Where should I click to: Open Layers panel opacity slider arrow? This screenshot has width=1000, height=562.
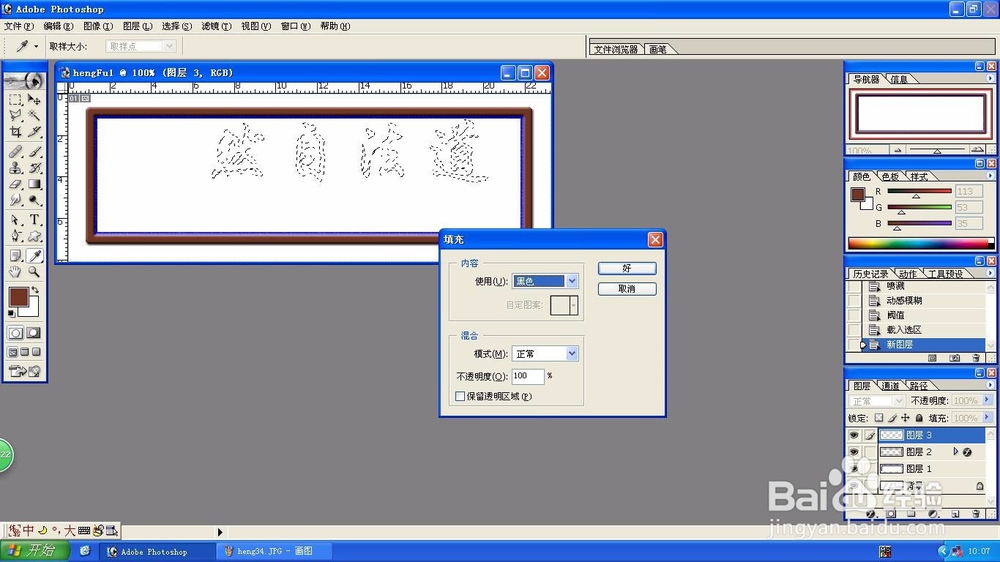[x=987, y=400]
